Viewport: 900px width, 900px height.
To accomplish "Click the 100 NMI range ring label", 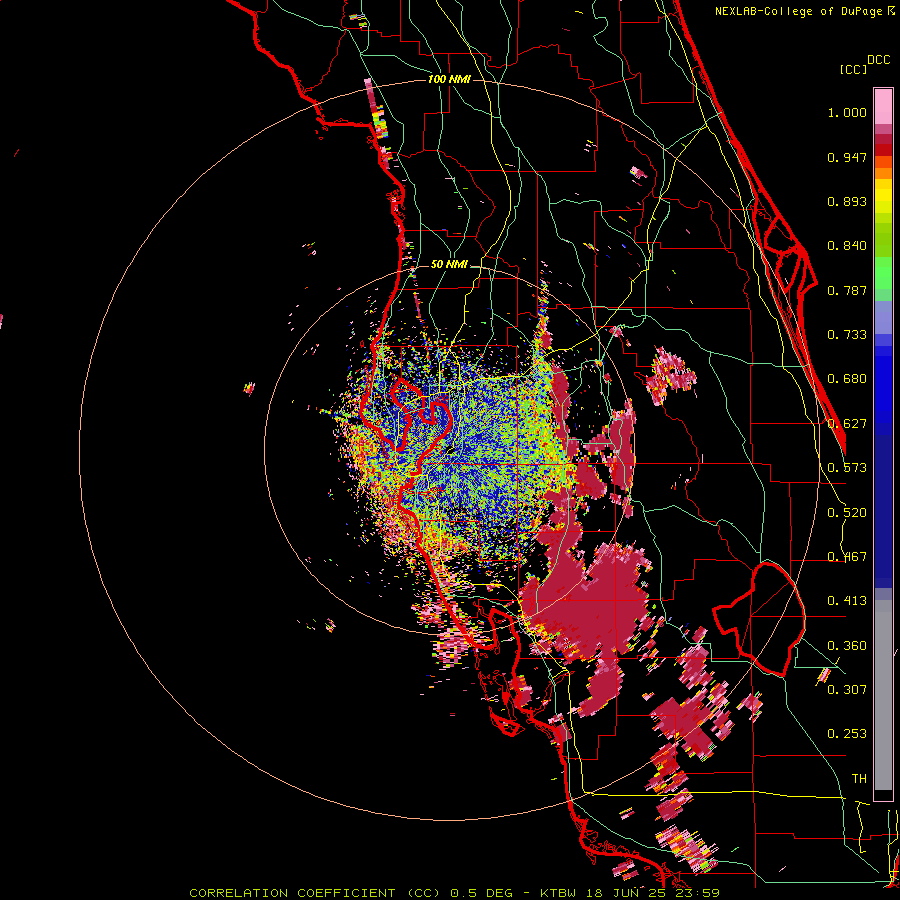I will pos(449,79).
